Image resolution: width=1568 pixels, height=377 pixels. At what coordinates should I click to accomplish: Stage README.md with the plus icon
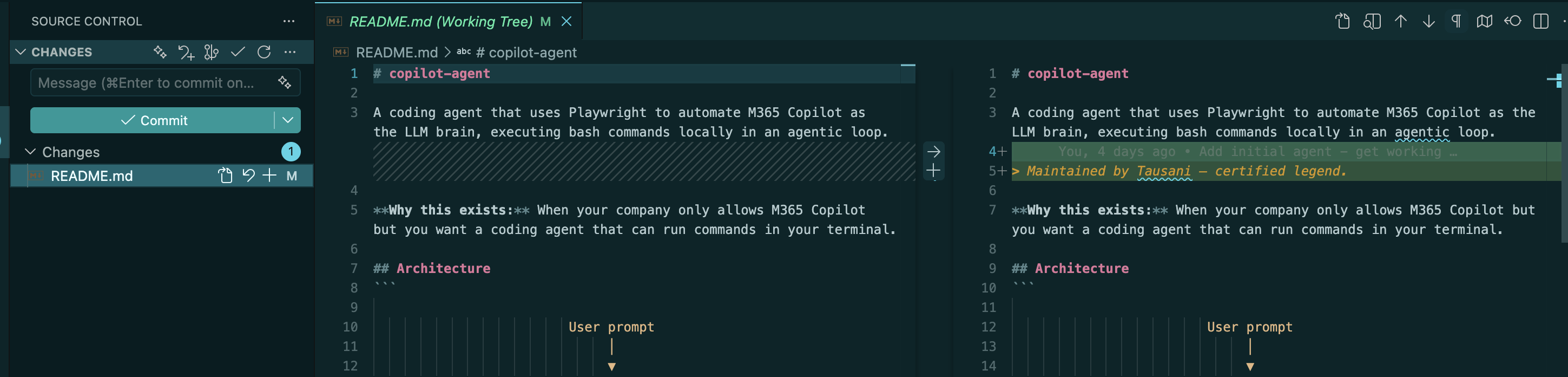(x=269, y=175)
